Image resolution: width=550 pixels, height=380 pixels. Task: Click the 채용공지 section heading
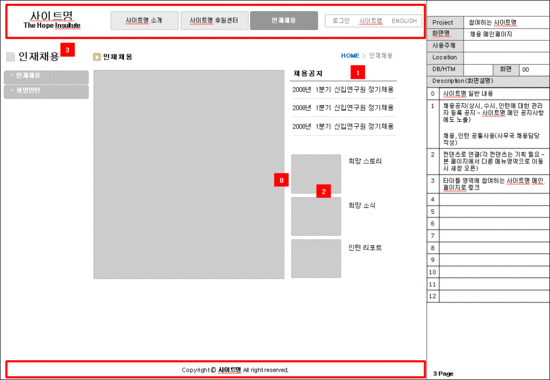point(308,73)
